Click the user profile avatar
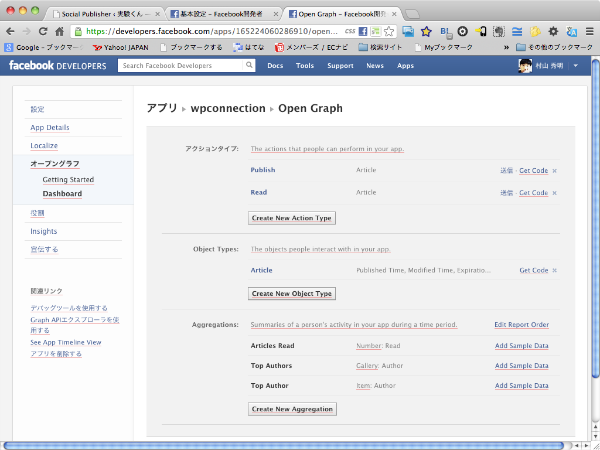 525,65
